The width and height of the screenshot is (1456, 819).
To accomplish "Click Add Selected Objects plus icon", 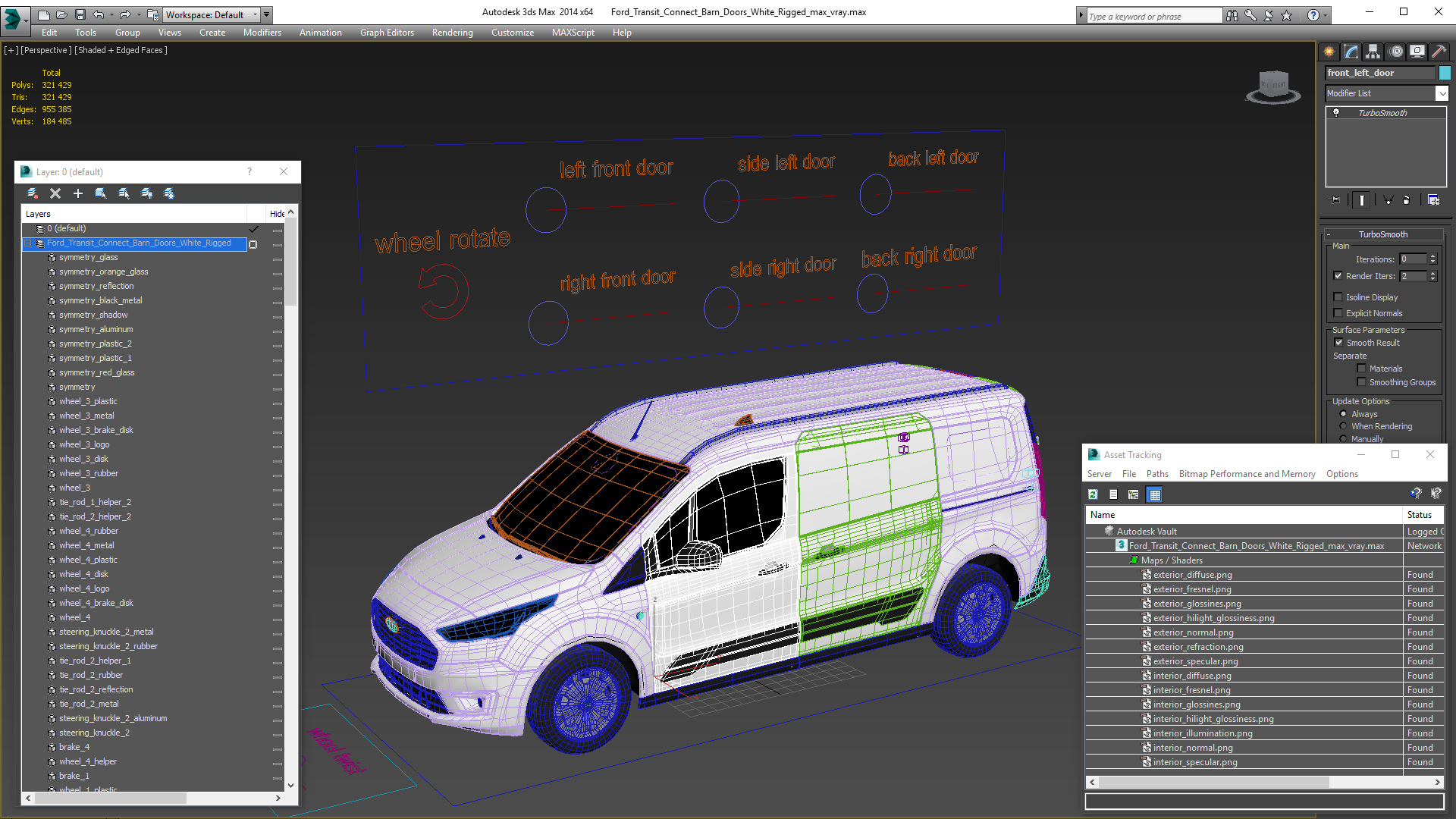I will [x=78, y=193].
